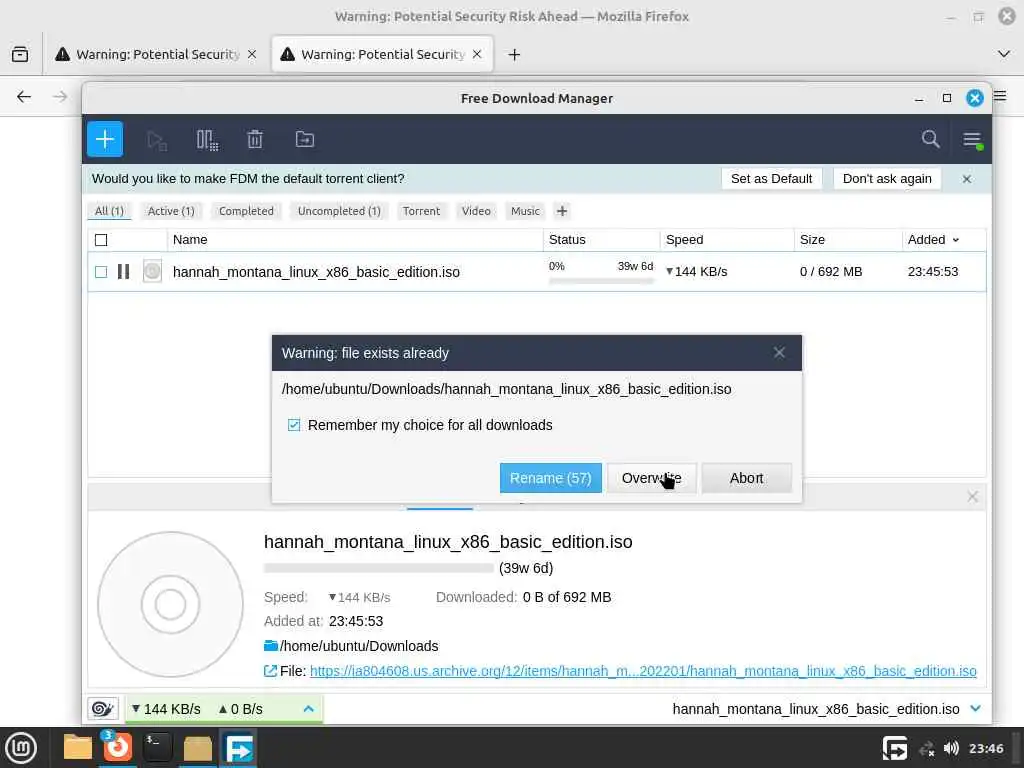The width and height of the screenshot is (1024, 768).
Task: Open Firefox from the taskbar
Action: coord(118,747)
